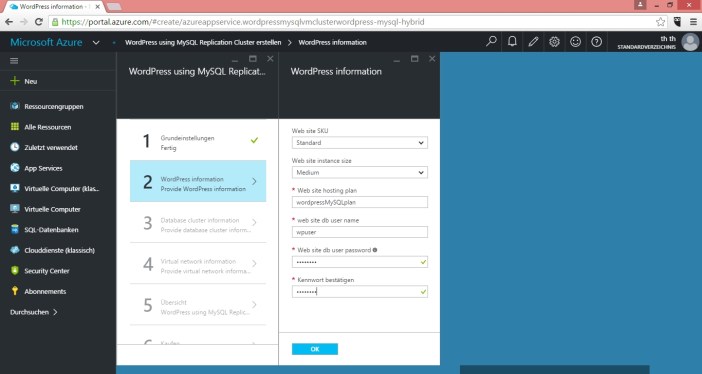This screenshot has height=374, width=702.
Task: Open the Azure portal search icon
Action: pos(491,42)
